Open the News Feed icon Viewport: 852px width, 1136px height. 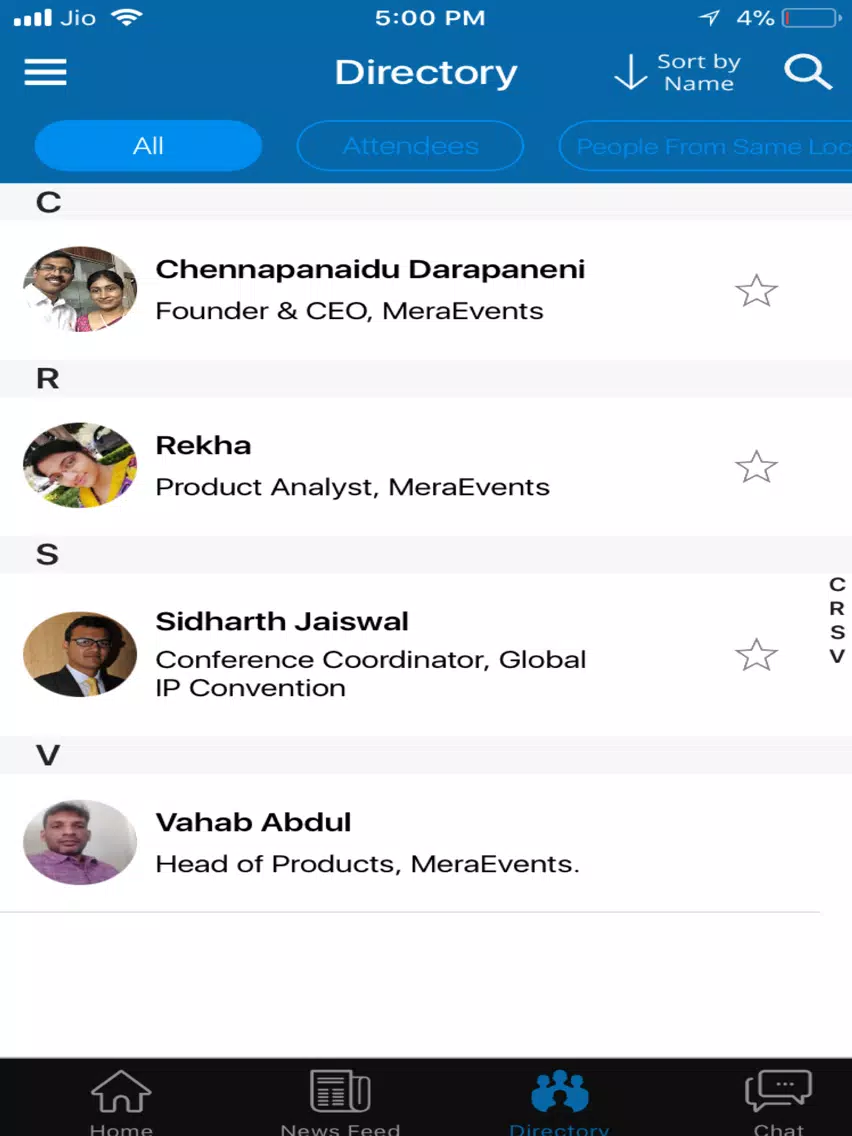click(x=340, y=1093)
